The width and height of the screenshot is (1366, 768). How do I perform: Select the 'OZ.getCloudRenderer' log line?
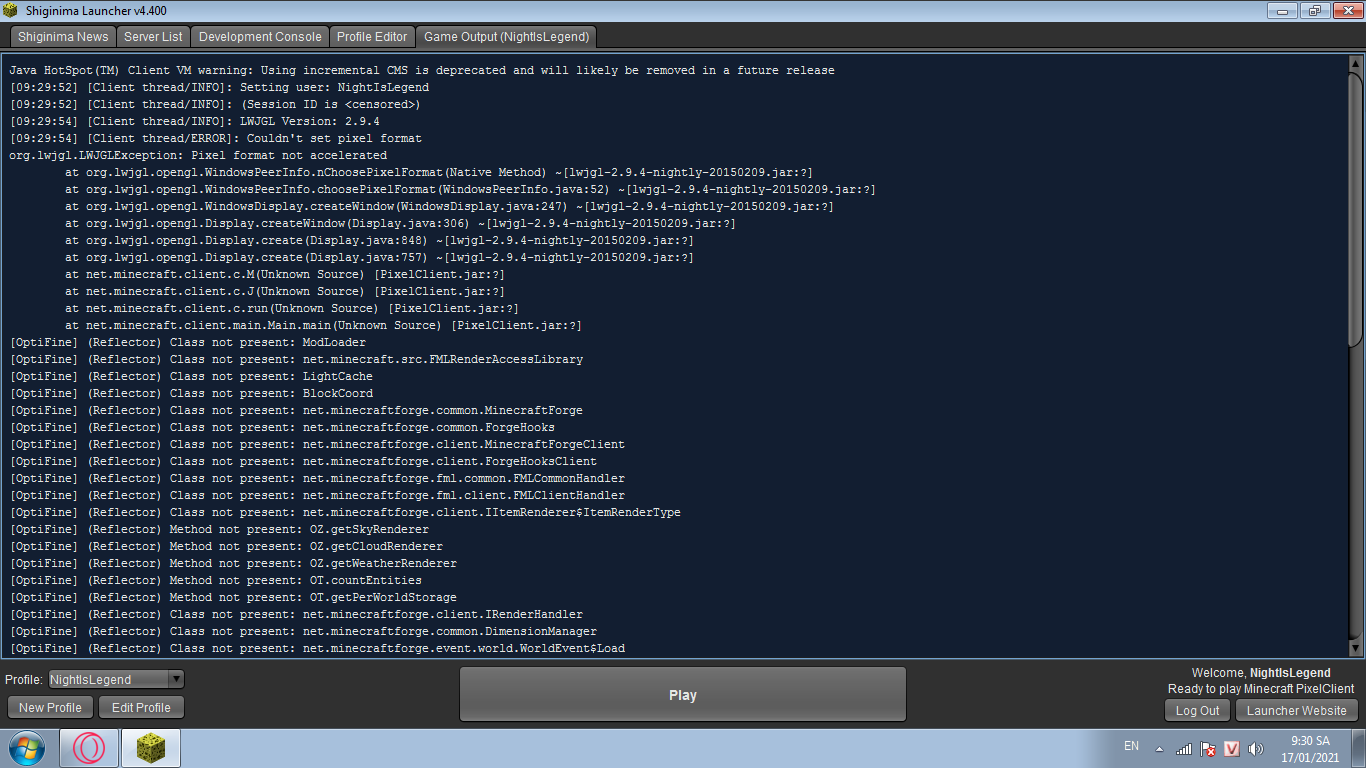point(226,547)
